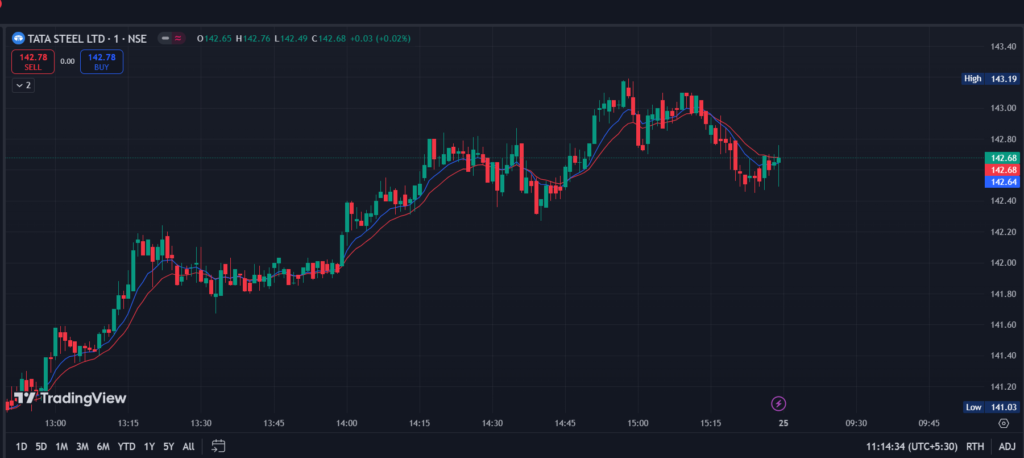Toggle RTH regular trading hours session
Viewport: 1024px width, 458px height.
(975, 446)
